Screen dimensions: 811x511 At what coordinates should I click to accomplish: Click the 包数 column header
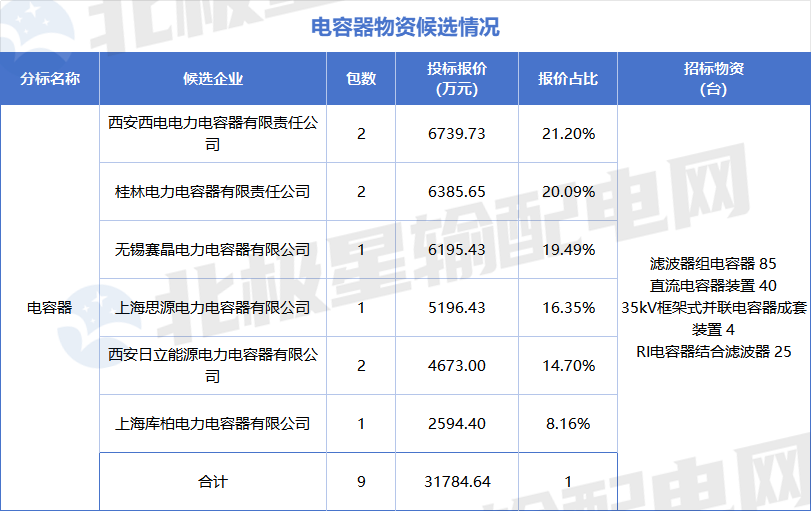tap(361, 79)
